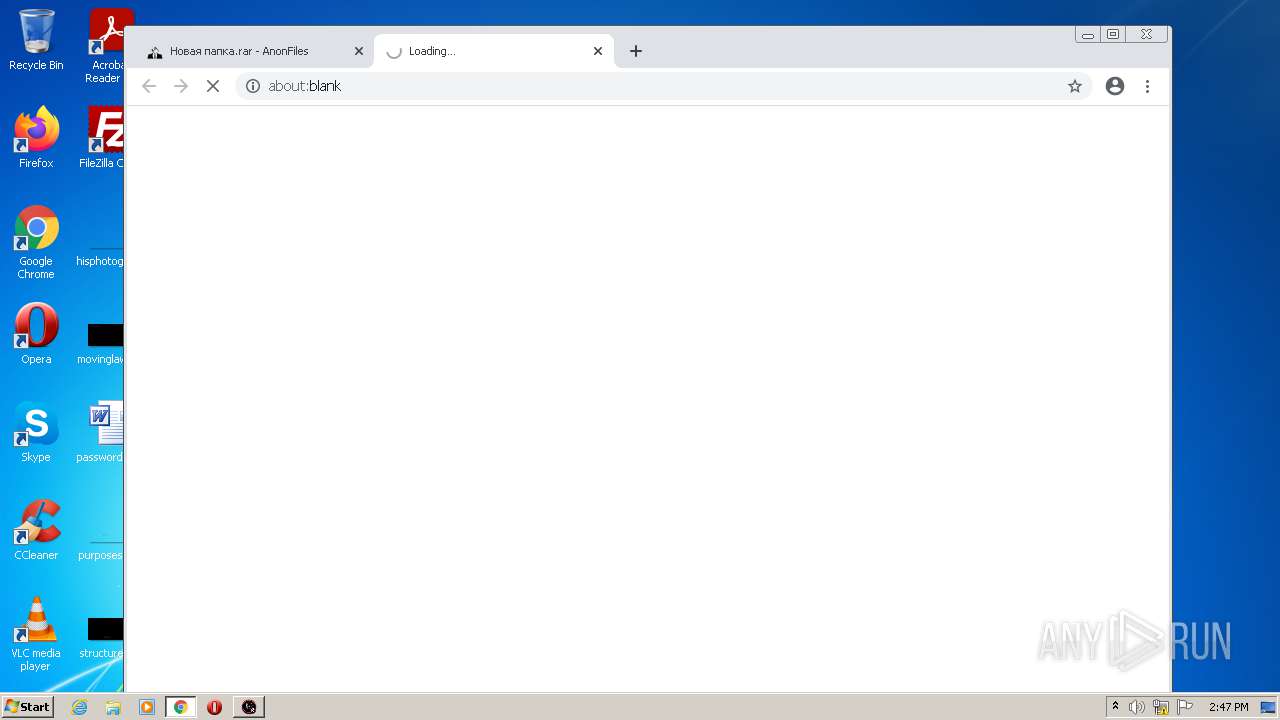Select Chrome taskbar button
The image size is (1280, 720).
tap(180, 707)
